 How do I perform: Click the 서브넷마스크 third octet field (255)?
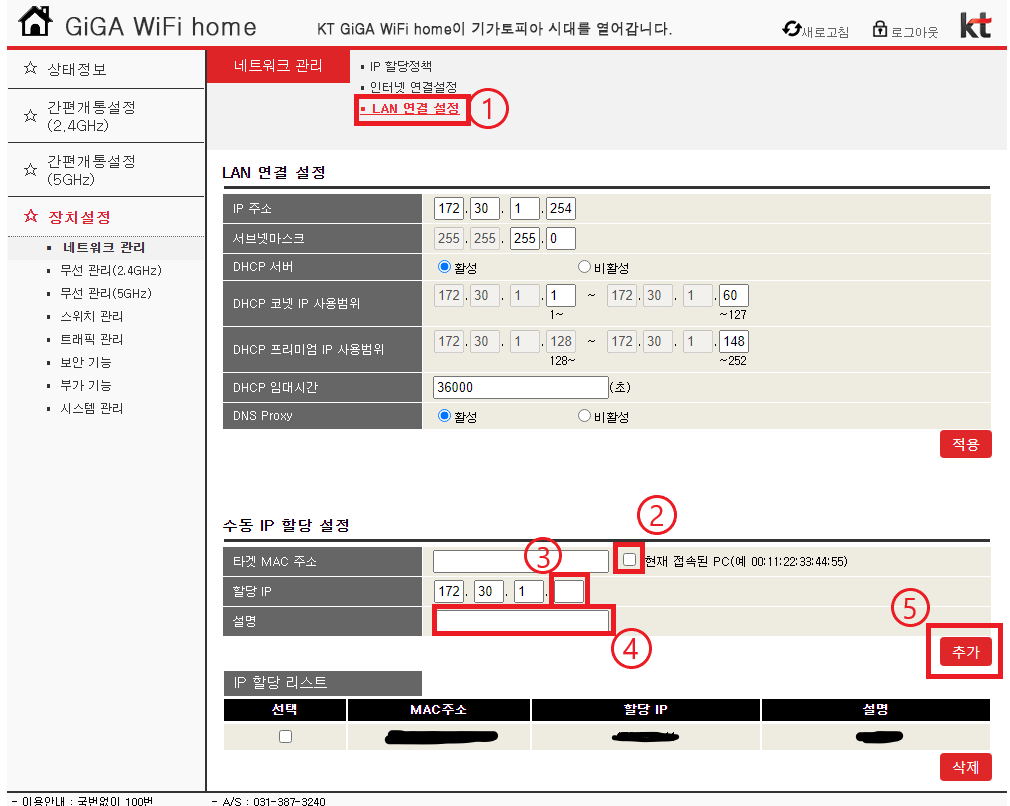coord(524,238)
